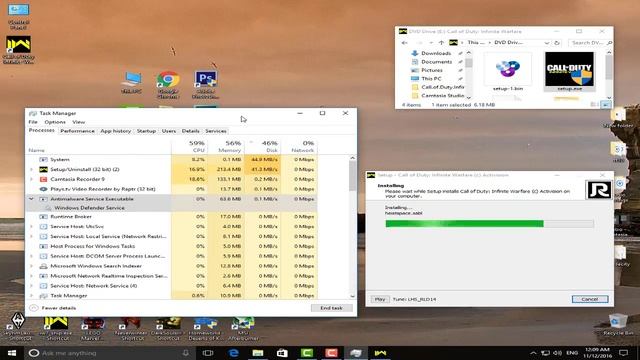The width and height of the screenshot is (640, 360).
Task: Switch to Task Manager taskbar button
Action: pyautogui.click(x=356, y=353)
